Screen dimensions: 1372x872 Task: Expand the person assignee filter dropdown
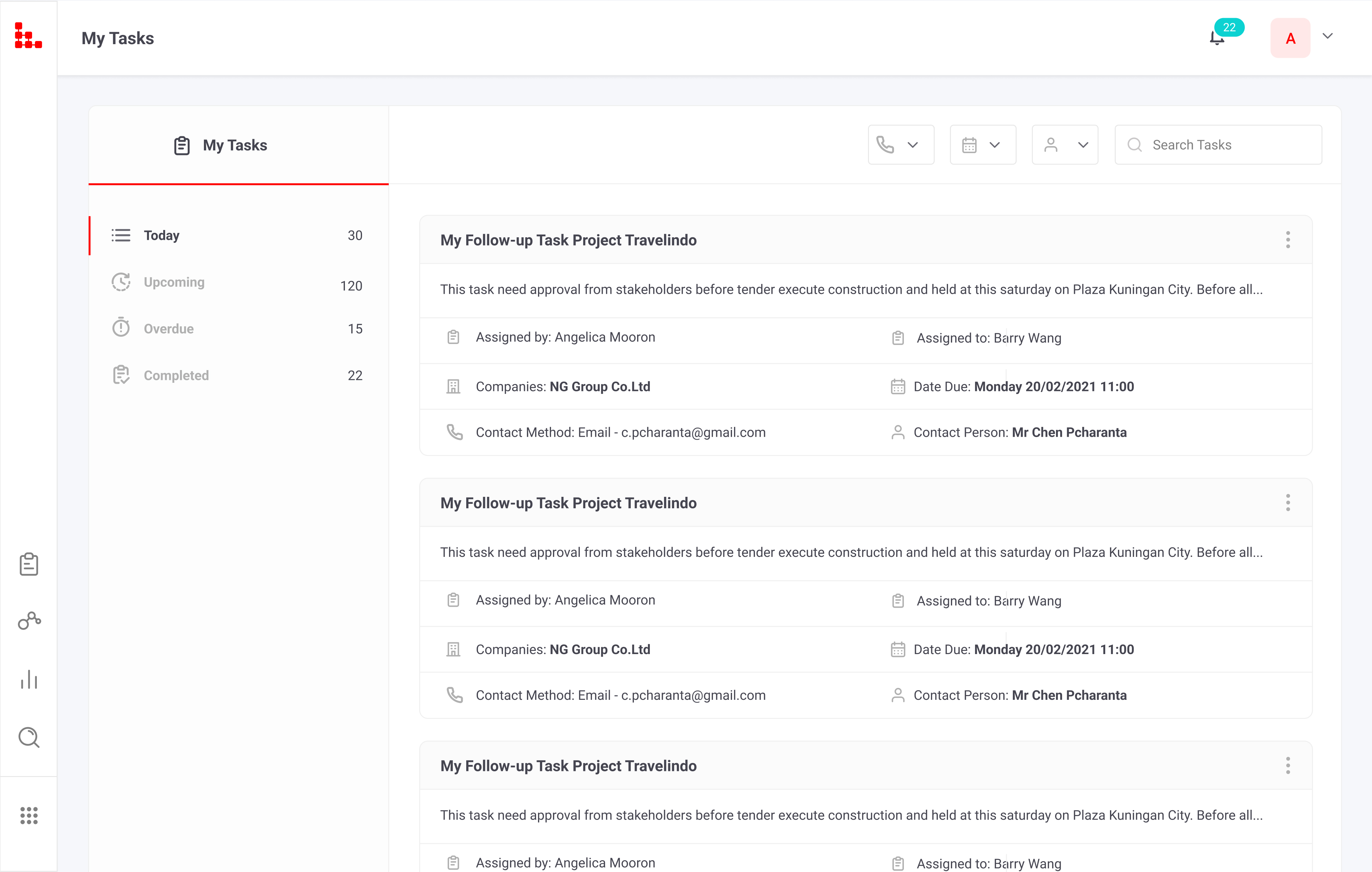(1064, 145)
